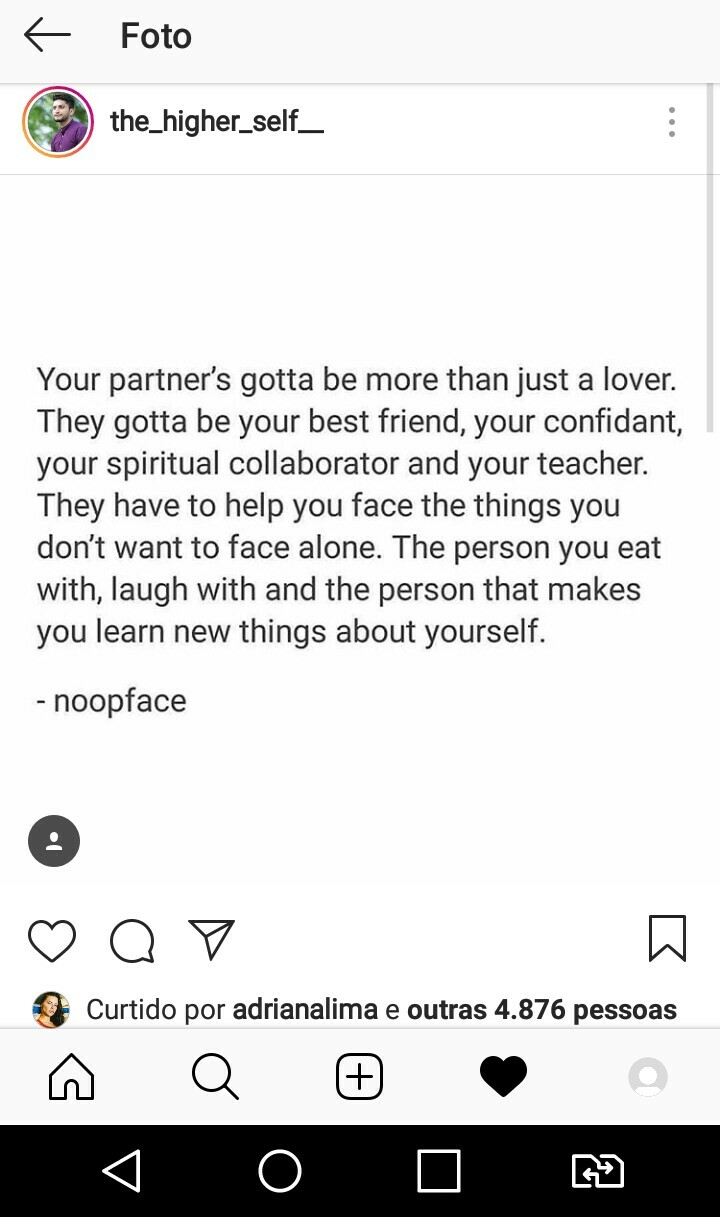View the_higher_self__ story avatar
Screen dimensions: 720x1217
tap(58, 122)
